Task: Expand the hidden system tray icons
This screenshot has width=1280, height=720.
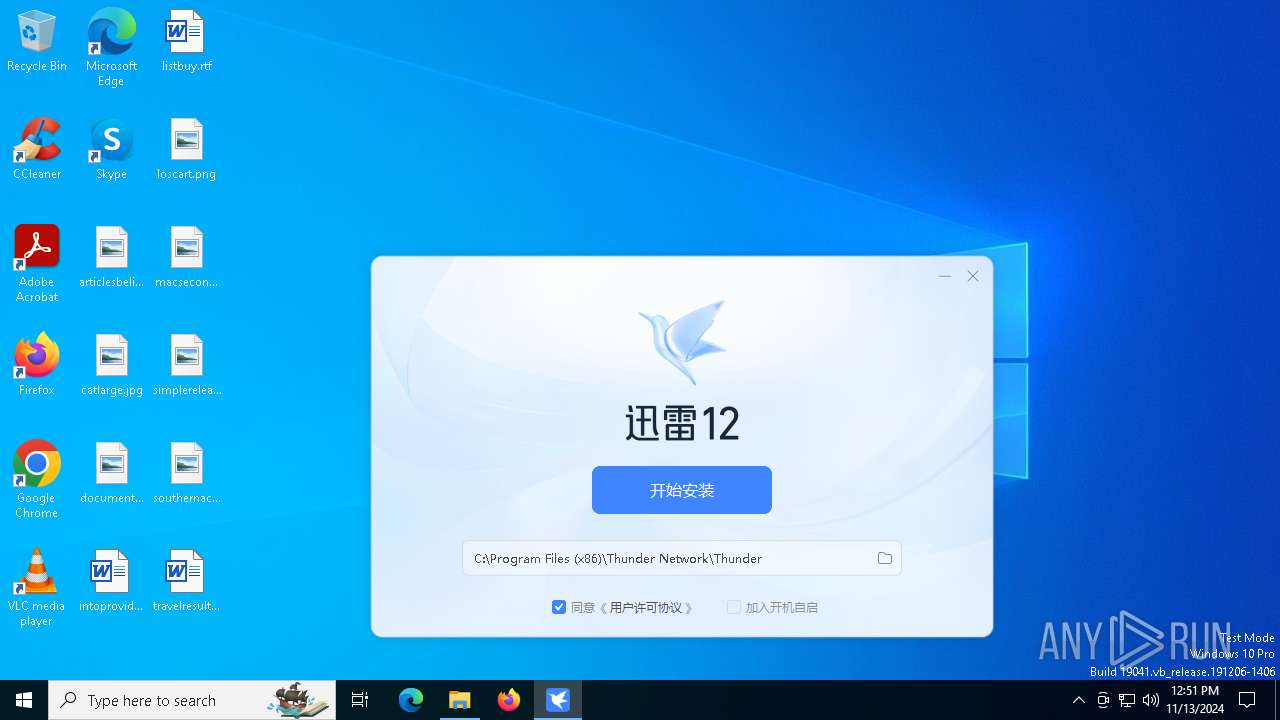Action: tap(1078, 700)
